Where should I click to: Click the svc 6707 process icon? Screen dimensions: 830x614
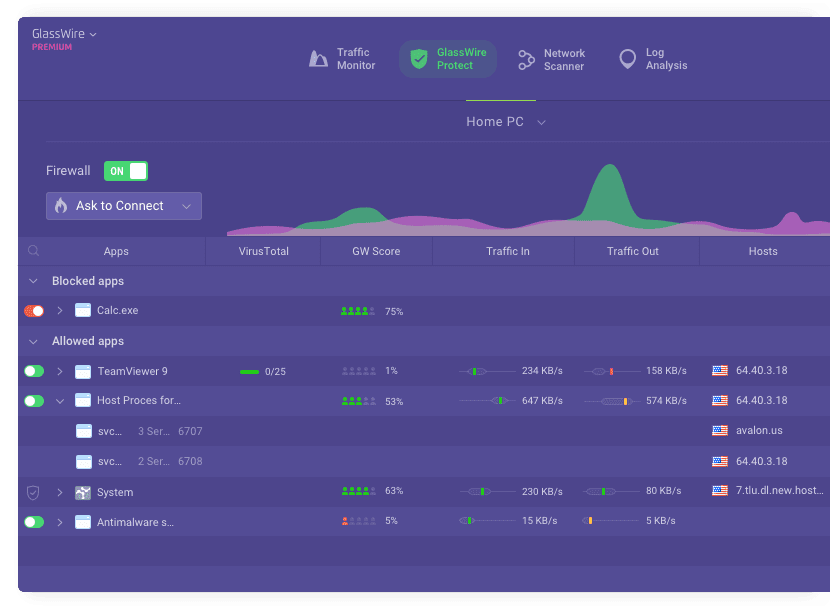pyautogui.click(x=84, y=431)
